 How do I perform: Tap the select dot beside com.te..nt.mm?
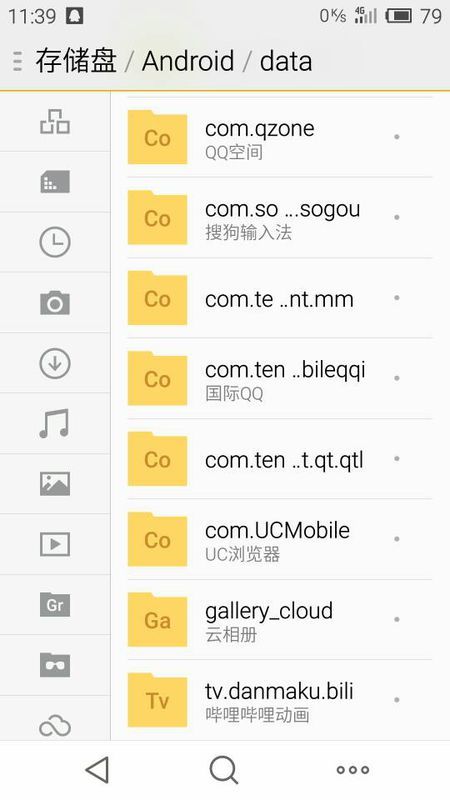[x=396, y=297]
